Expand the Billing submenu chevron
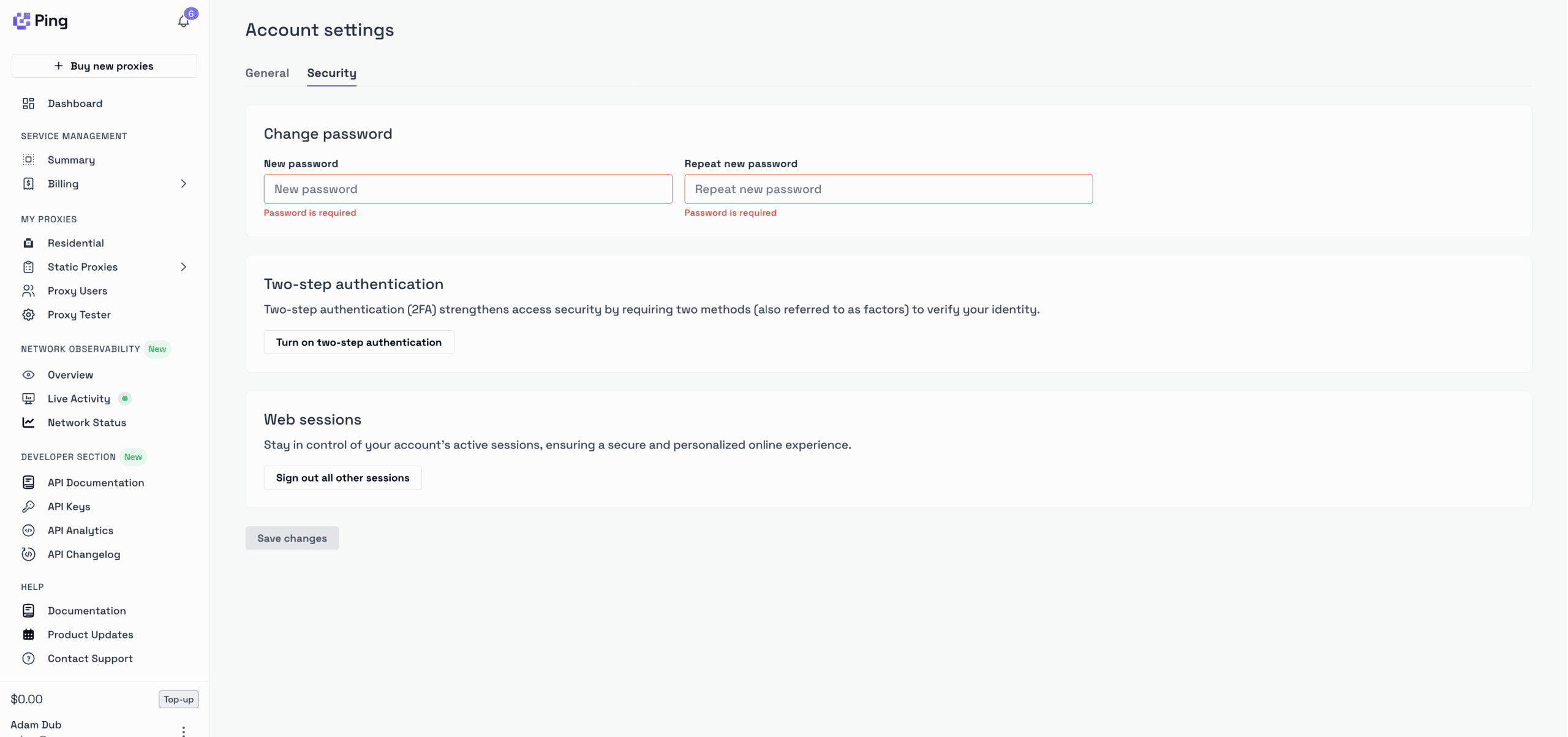1568x737 pixels. coord(183,184)
